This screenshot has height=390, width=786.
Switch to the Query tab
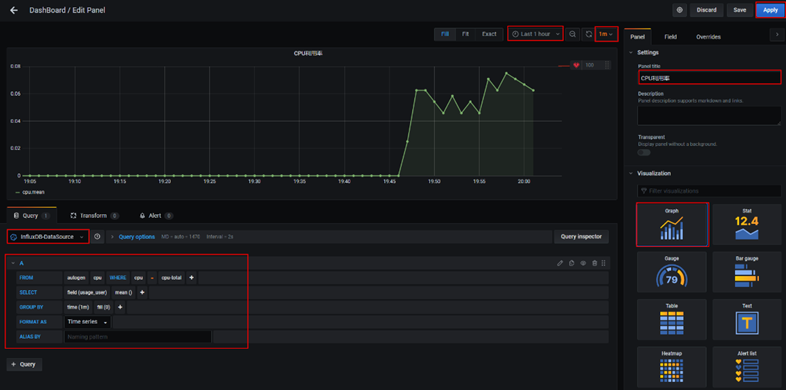tap(31, 216)
